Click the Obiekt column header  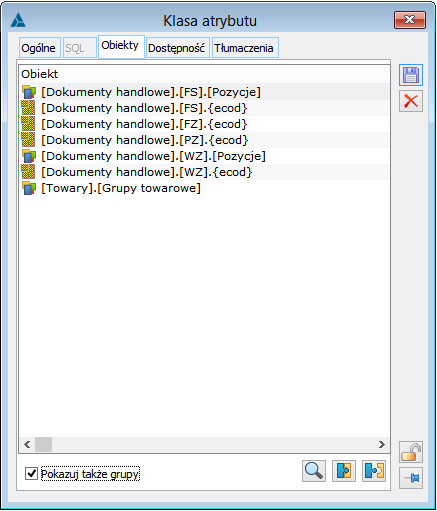point(39,74)
